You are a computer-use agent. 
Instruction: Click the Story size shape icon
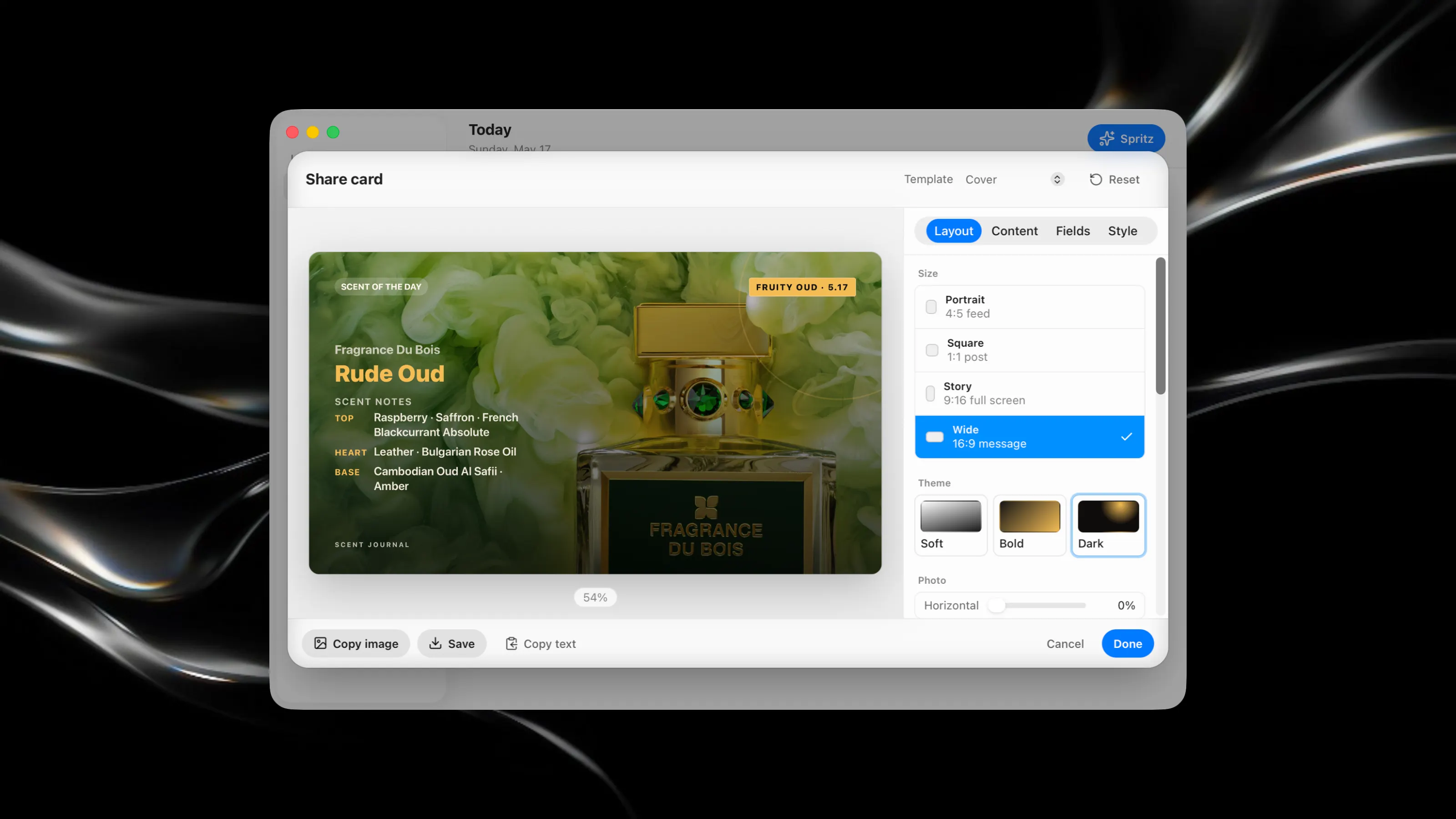point(930,394)
